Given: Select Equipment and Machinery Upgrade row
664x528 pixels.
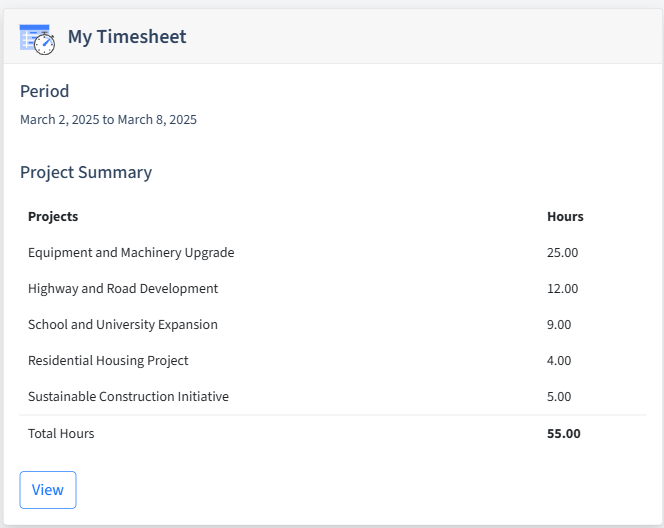Looking at the screenshot, I should click(x=333, y=252).
